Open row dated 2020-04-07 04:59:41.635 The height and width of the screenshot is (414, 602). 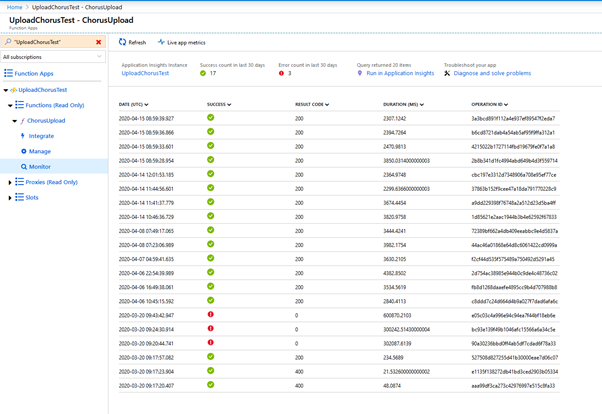tap(339, 259)
